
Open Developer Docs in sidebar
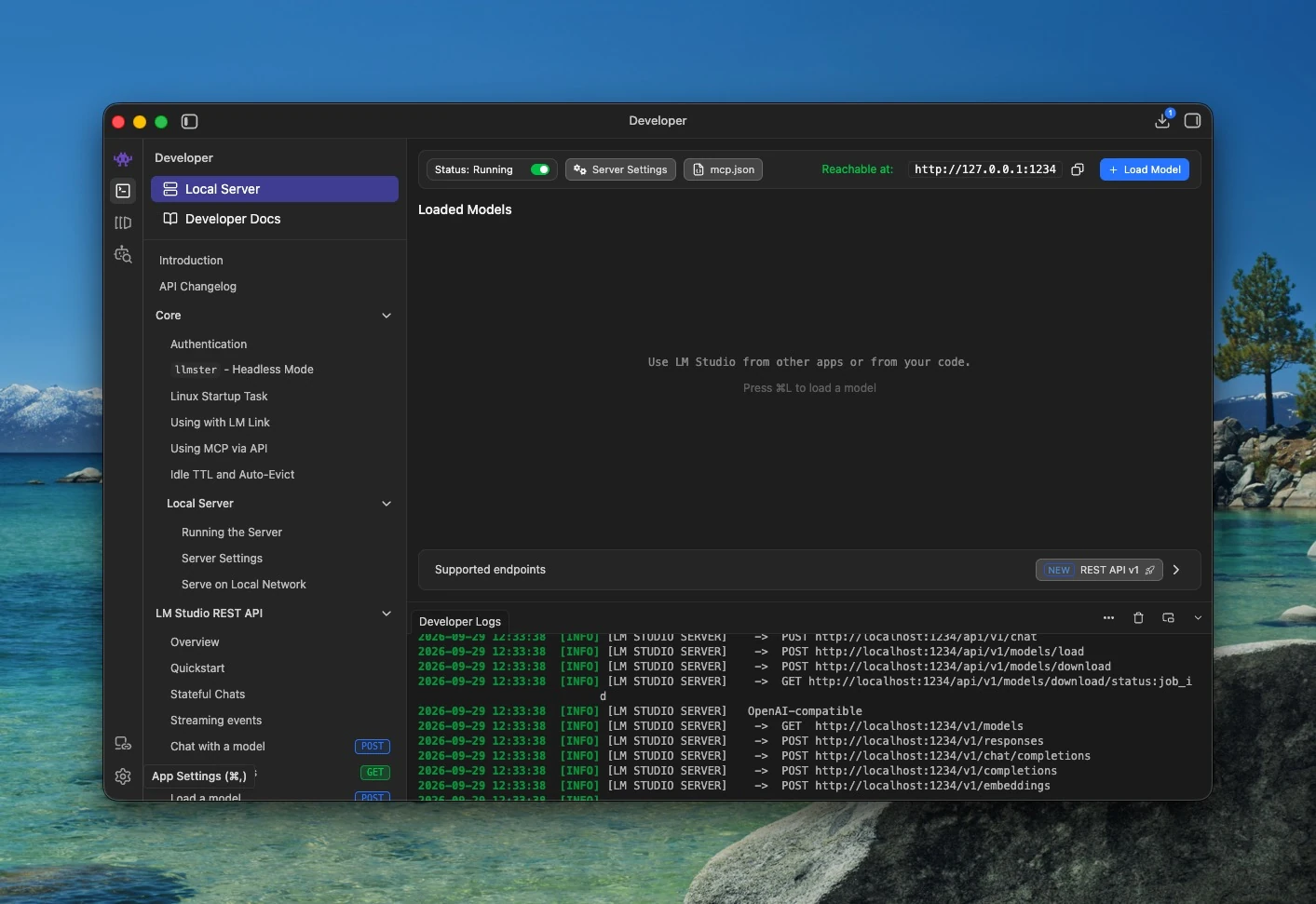point(275,219)
